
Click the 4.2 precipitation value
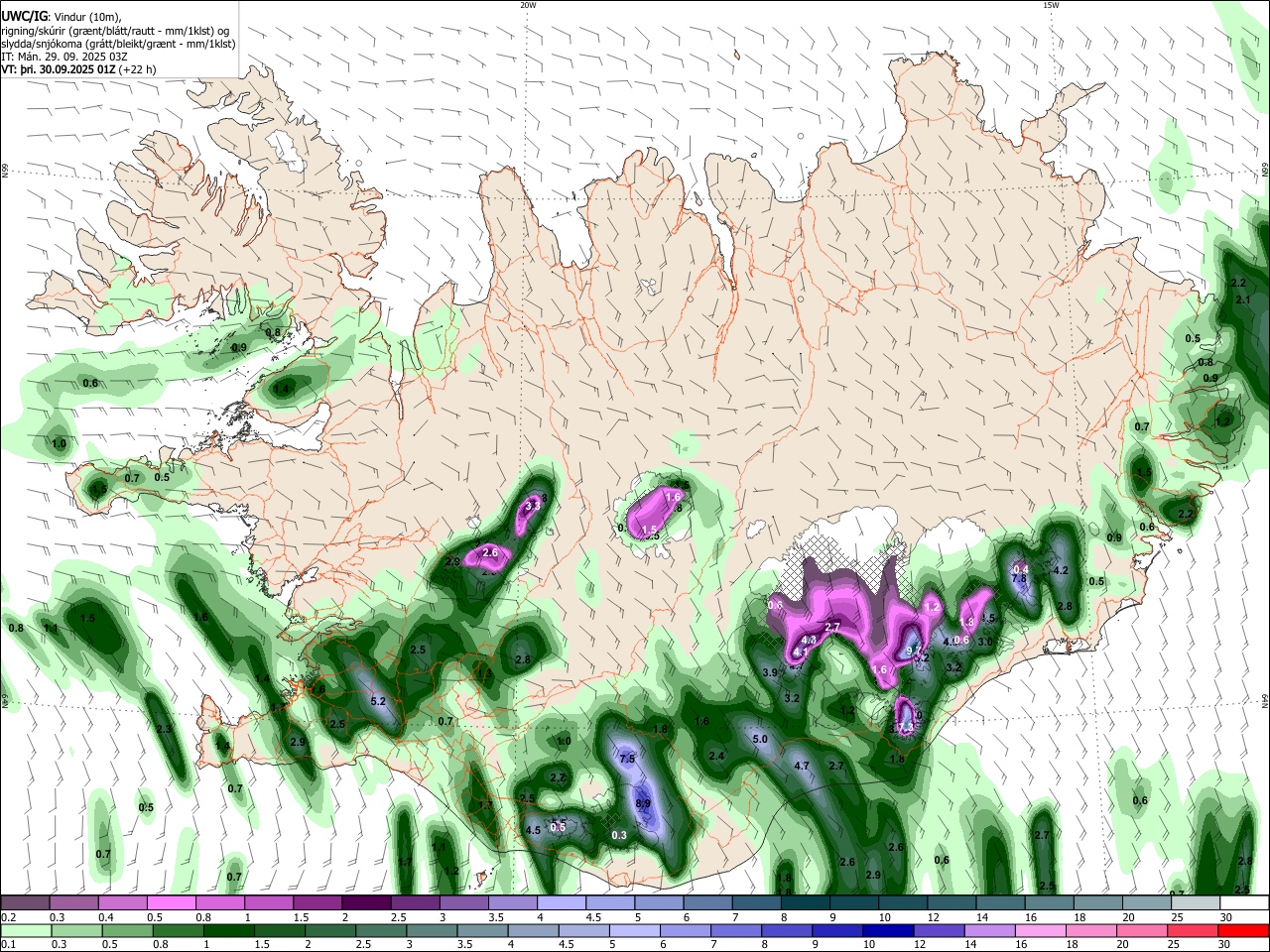point(1060,570)
